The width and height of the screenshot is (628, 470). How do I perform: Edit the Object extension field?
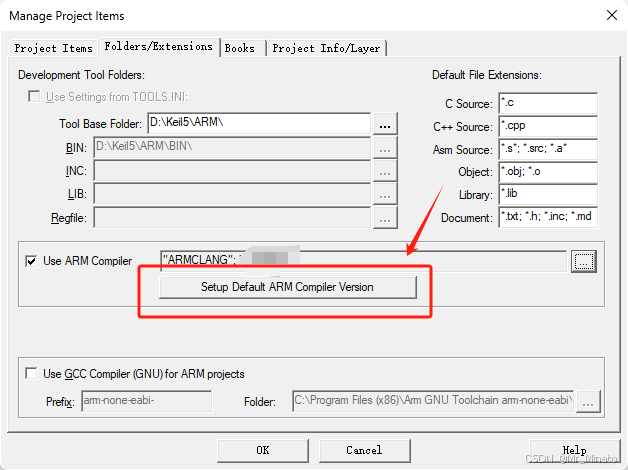point(548,172)
